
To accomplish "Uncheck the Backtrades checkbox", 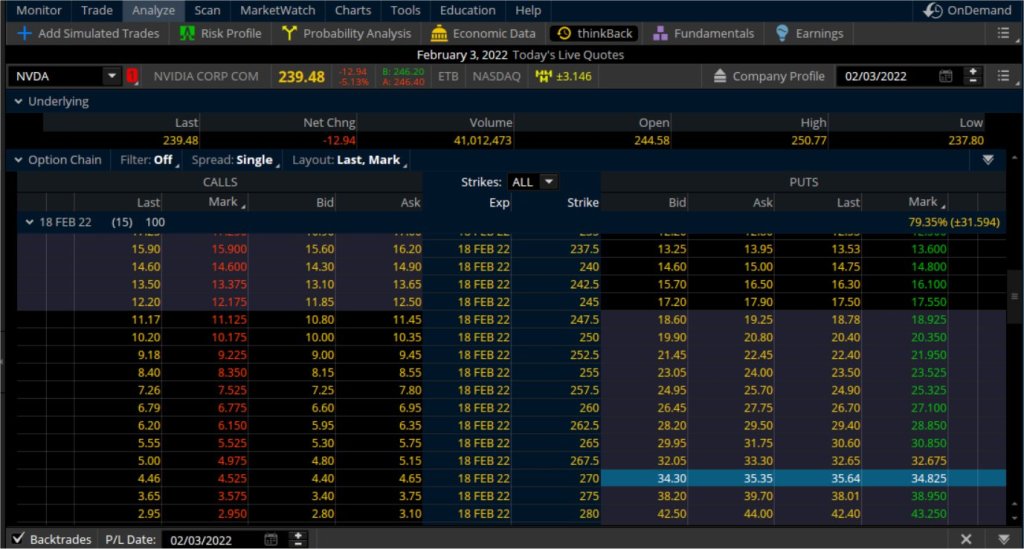I will pyautogui.click(x=18, y=539).
